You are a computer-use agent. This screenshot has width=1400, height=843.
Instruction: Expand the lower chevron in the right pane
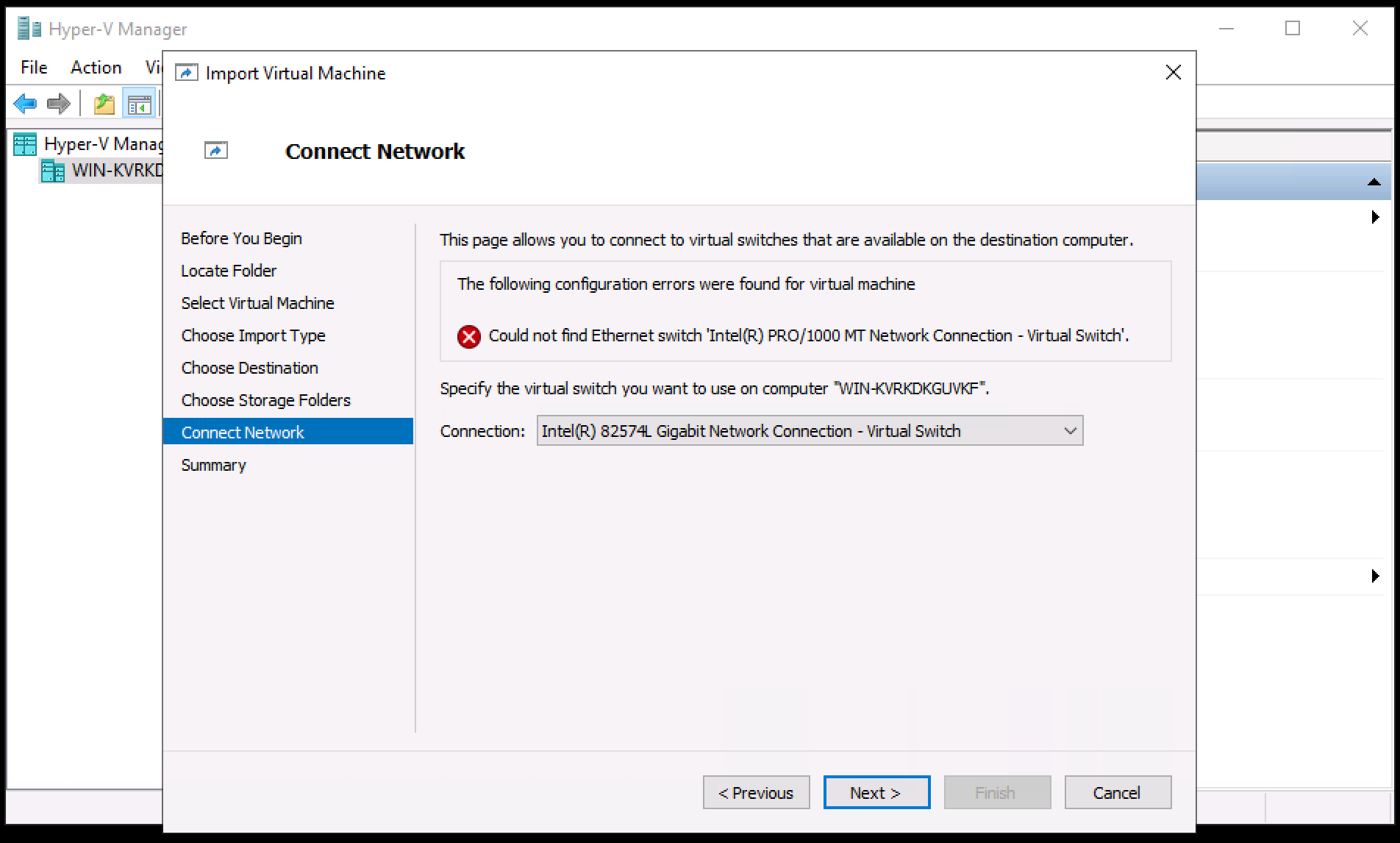coord(1374,575)
